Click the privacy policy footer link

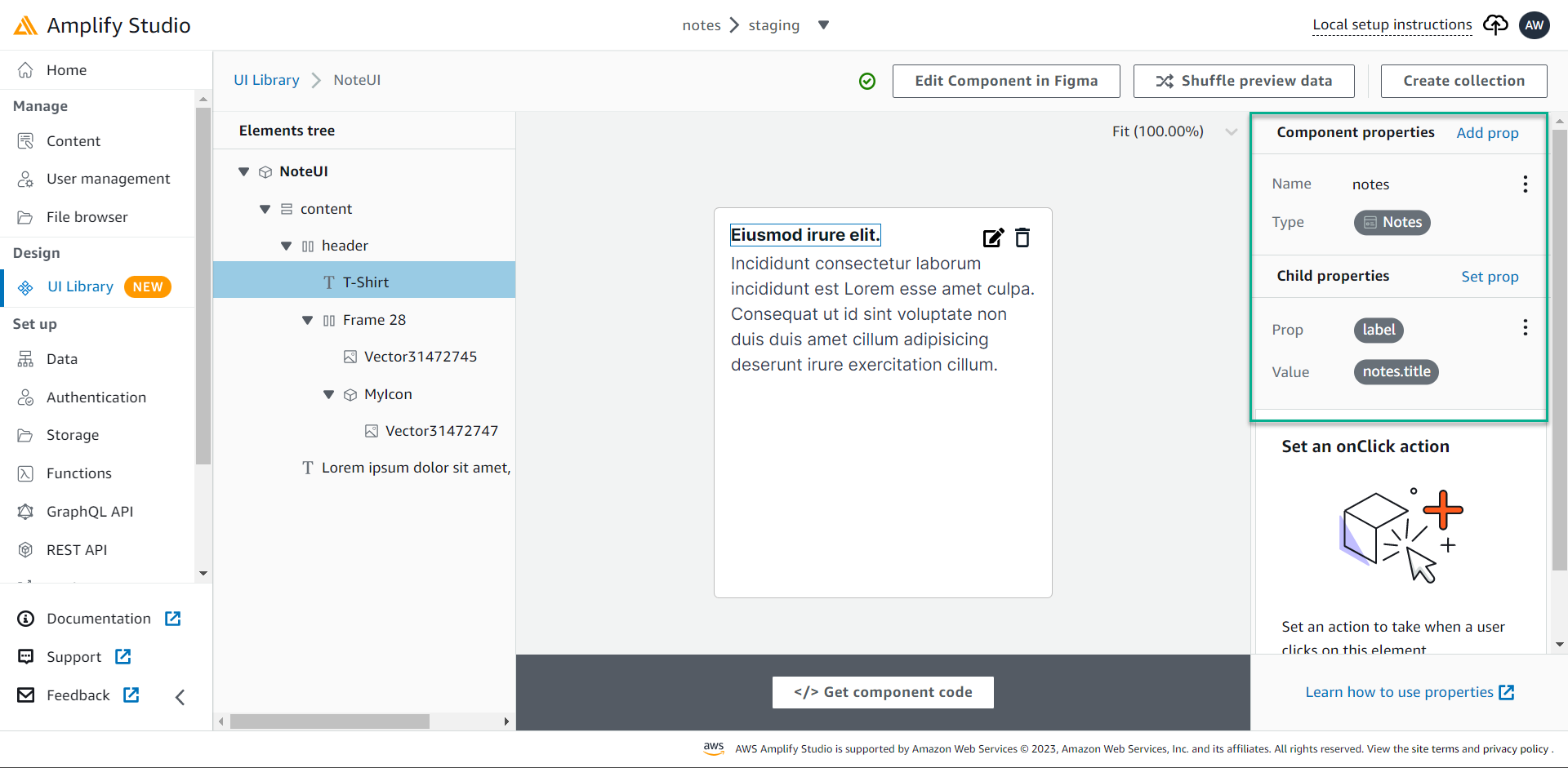click(1515, 749)
